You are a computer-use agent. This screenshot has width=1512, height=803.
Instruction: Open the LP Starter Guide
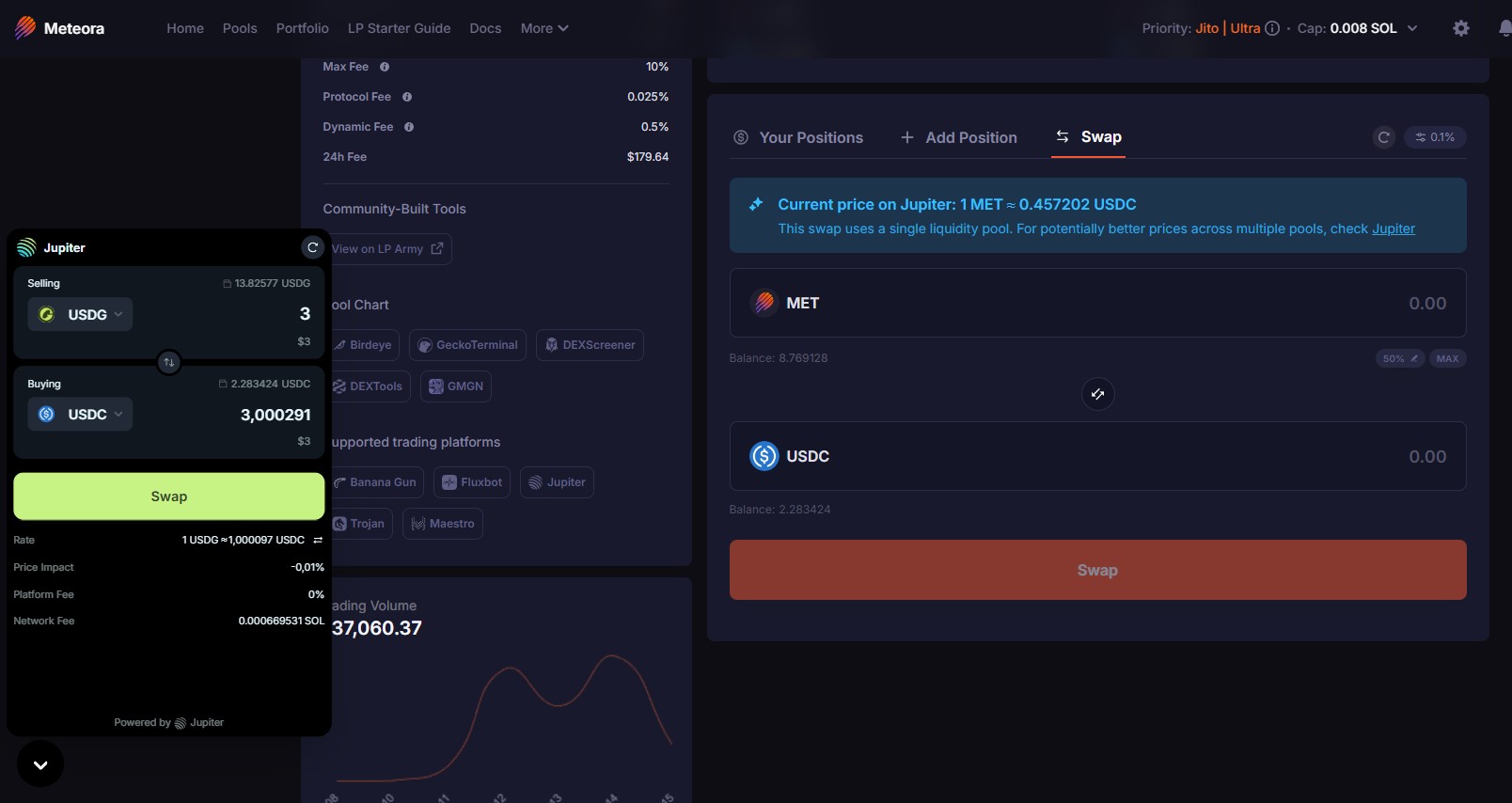tap(400, 28)
